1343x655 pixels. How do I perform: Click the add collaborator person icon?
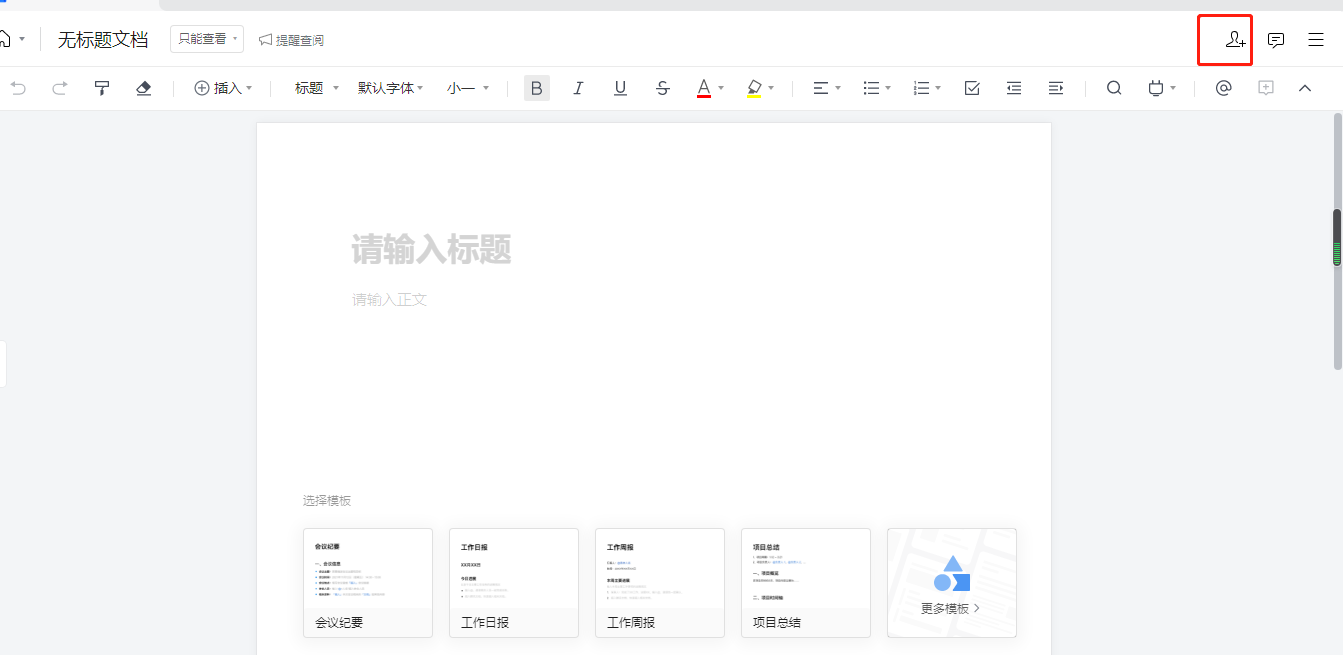[x=1235, y=40]
